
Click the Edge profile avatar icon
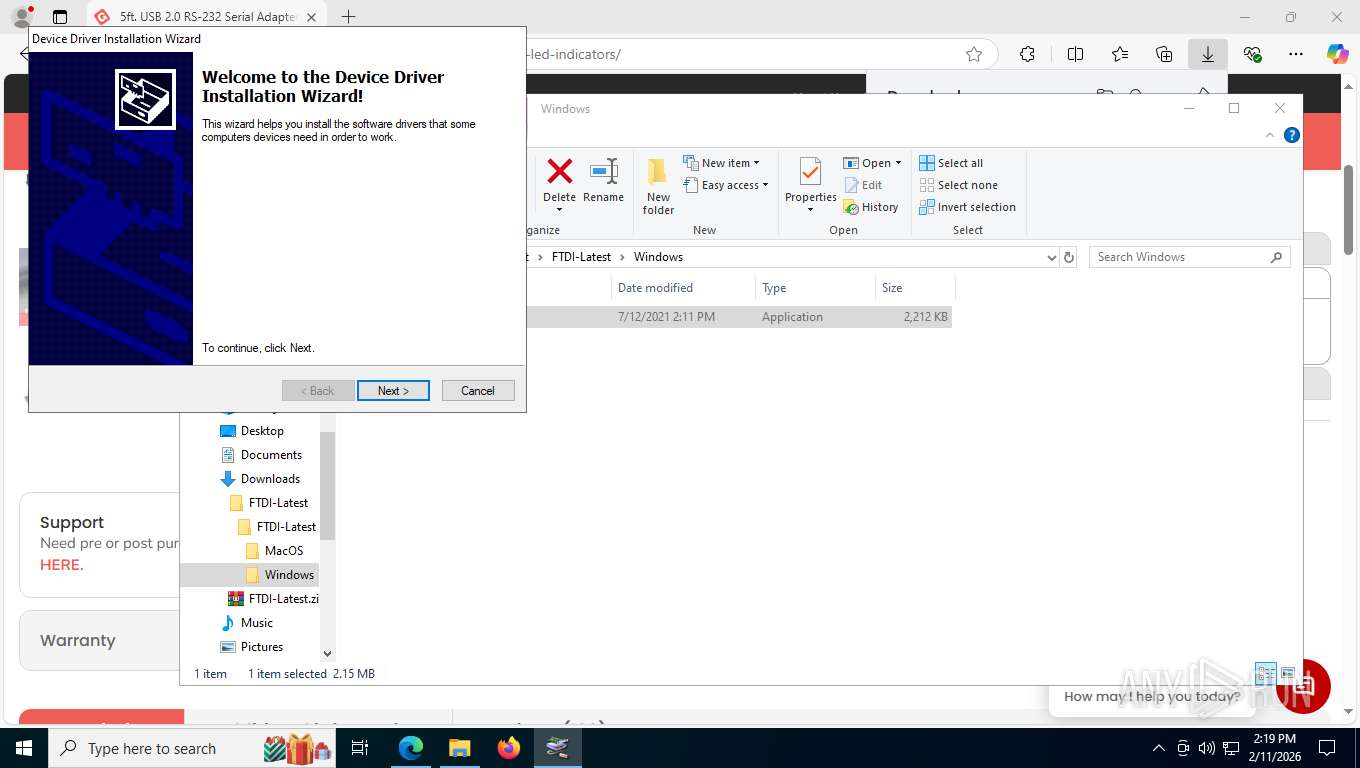coord(22,17)
